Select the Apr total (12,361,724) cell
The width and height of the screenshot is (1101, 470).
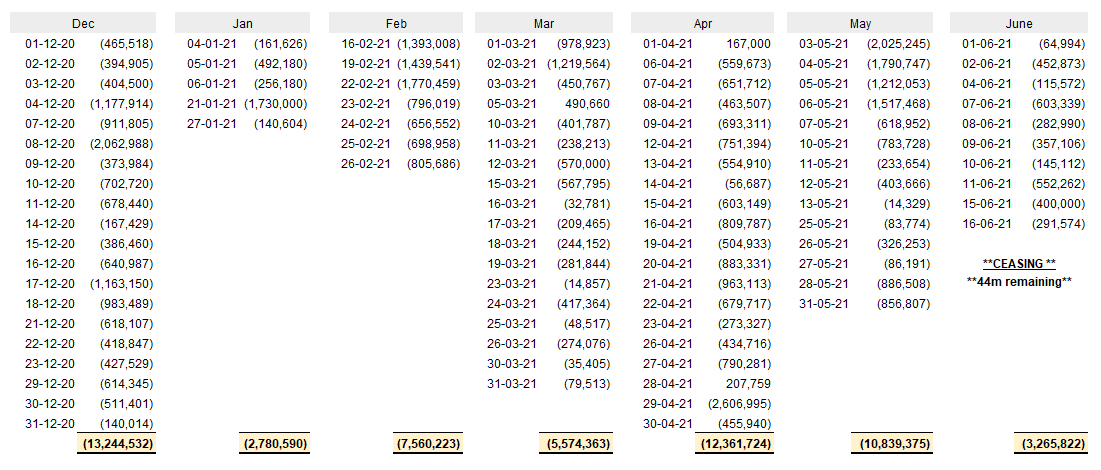[x=735, y=444]
